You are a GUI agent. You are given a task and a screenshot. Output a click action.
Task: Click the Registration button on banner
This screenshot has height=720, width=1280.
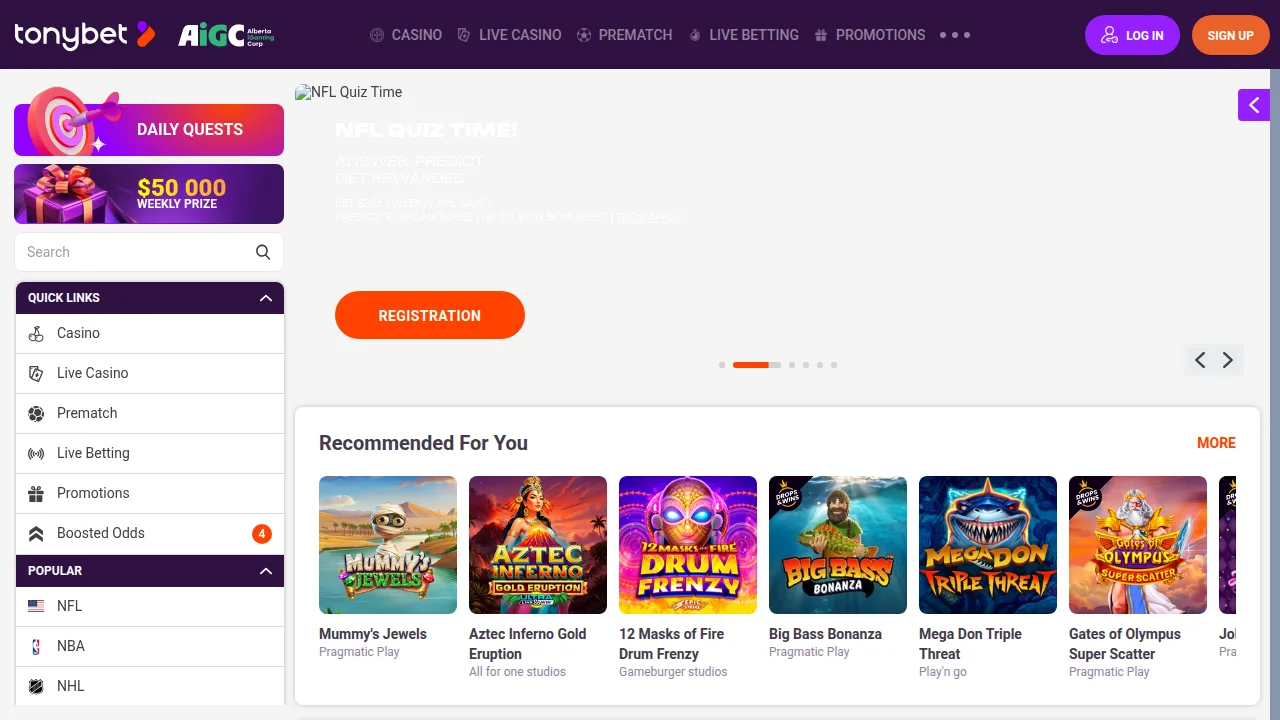(x=430, y=315)
